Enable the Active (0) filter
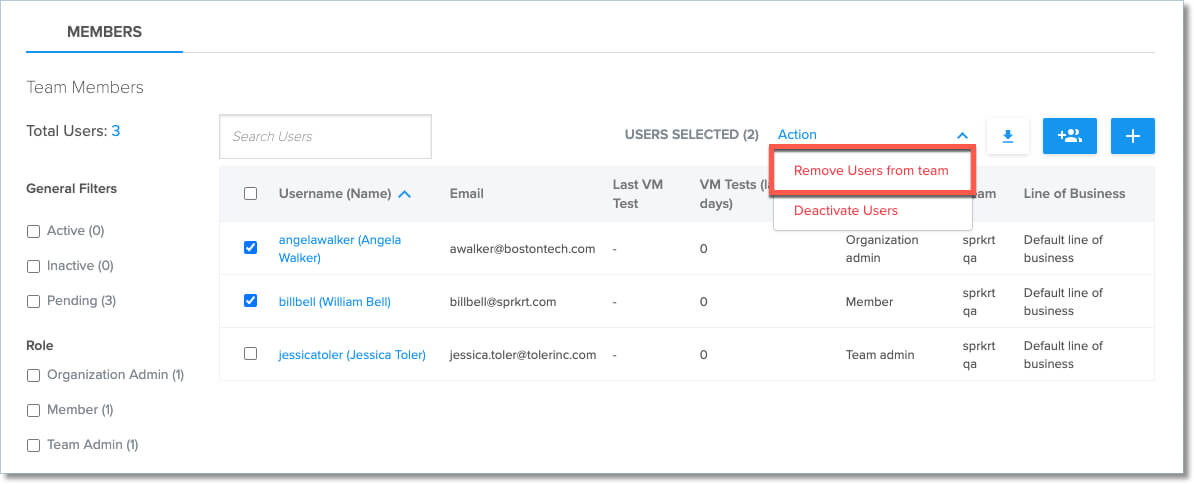This screenshot has height=484, width=1194. pyautogui.click(x=33, y=231)
